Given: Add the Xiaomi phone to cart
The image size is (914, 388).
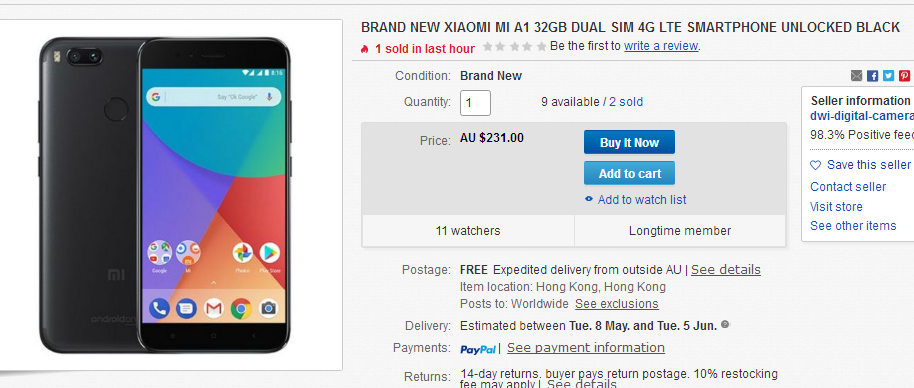Looking at the screenshot, I should tap(630, 173).
